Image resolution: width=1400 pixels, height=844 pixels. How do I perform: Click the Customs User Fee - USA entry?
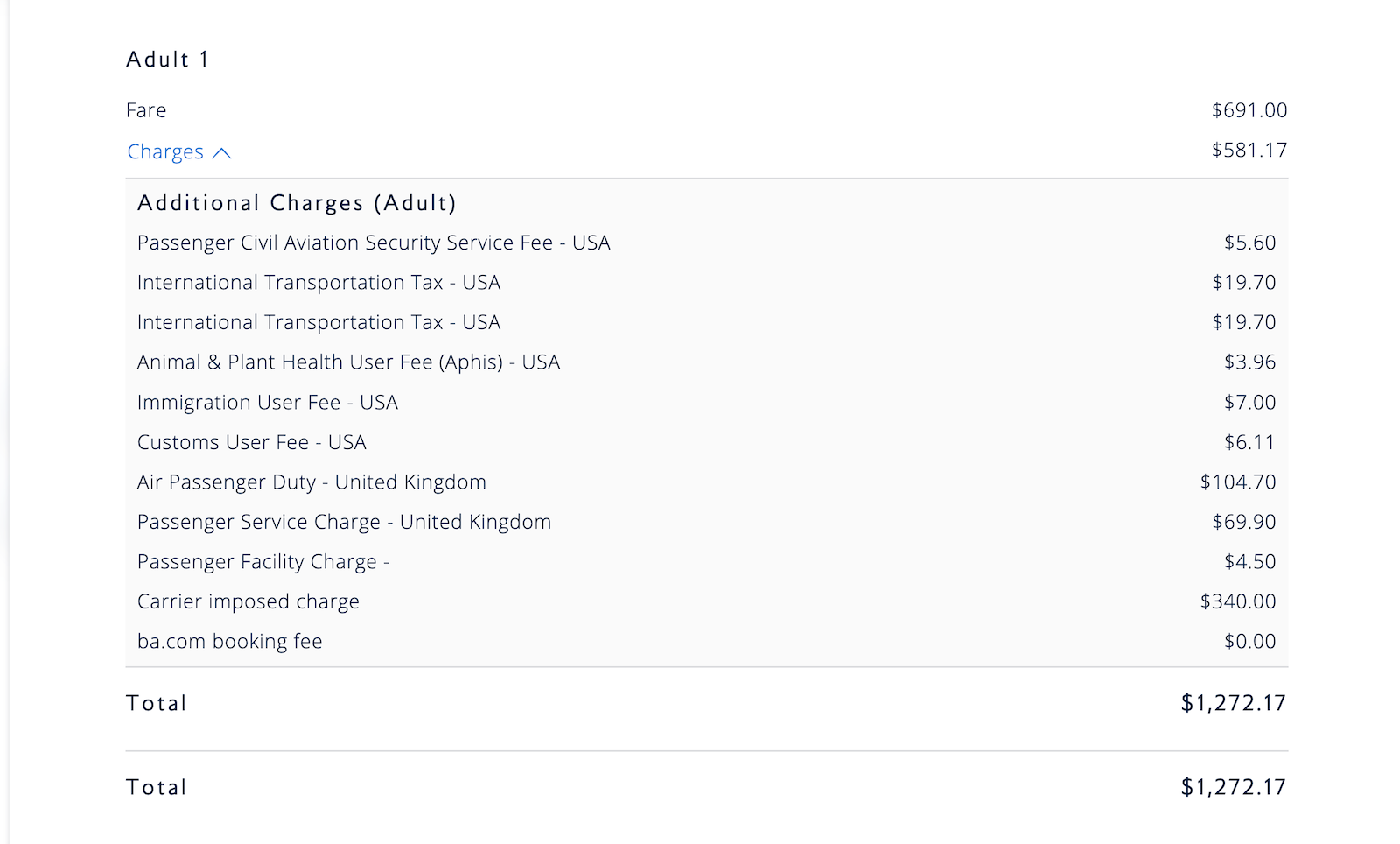[x=252, y=443]
